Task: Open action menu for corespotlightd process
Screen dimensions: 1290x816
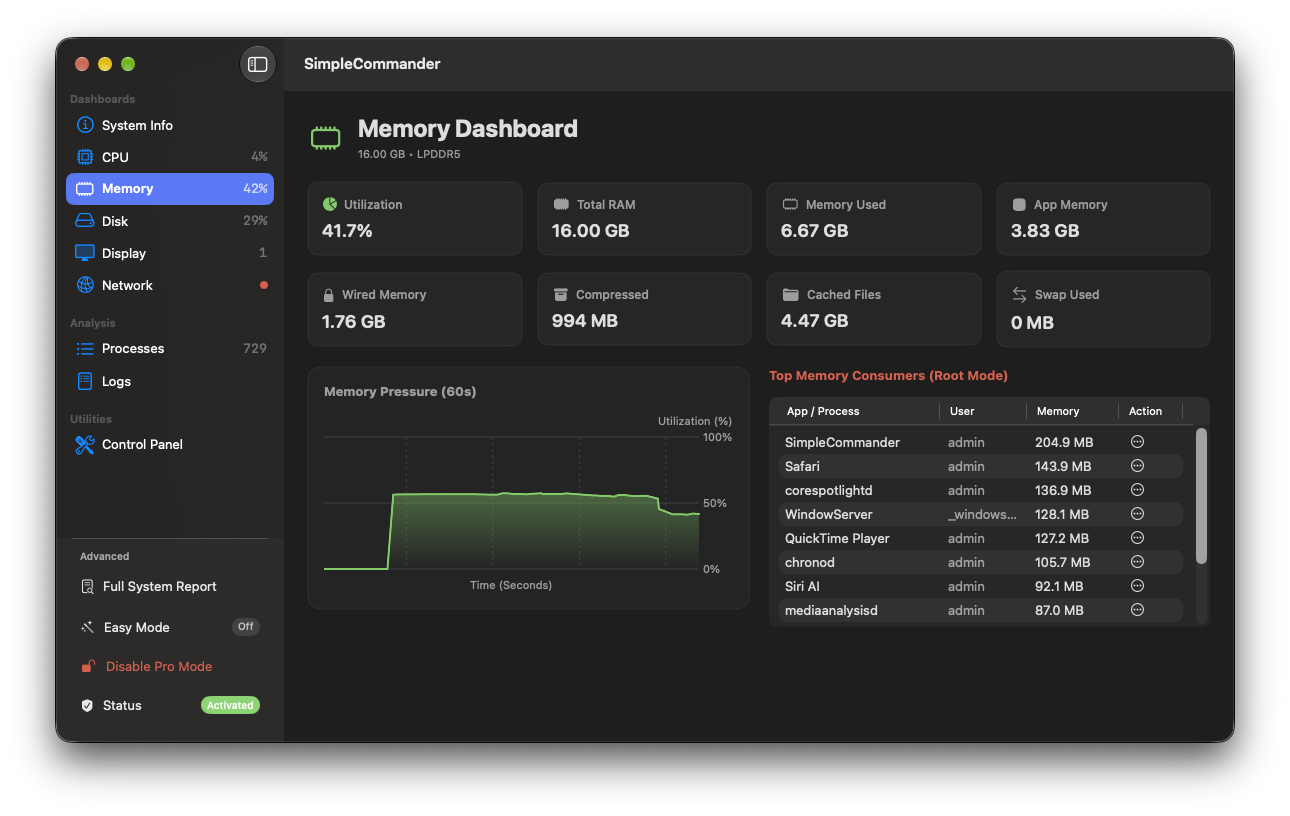Action: [1137, 490]
